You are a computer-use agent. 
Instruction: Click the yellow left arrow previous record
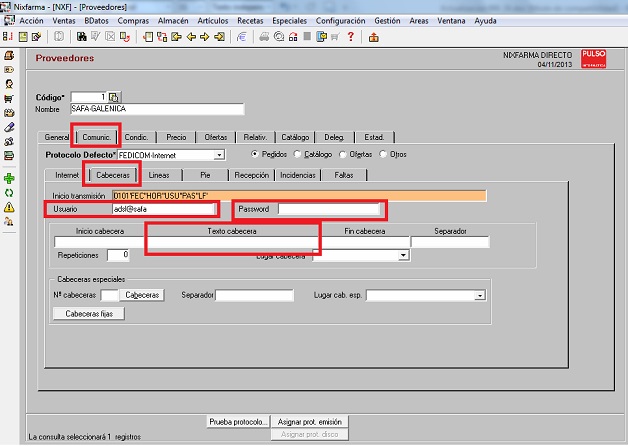[x=191, y=37]
